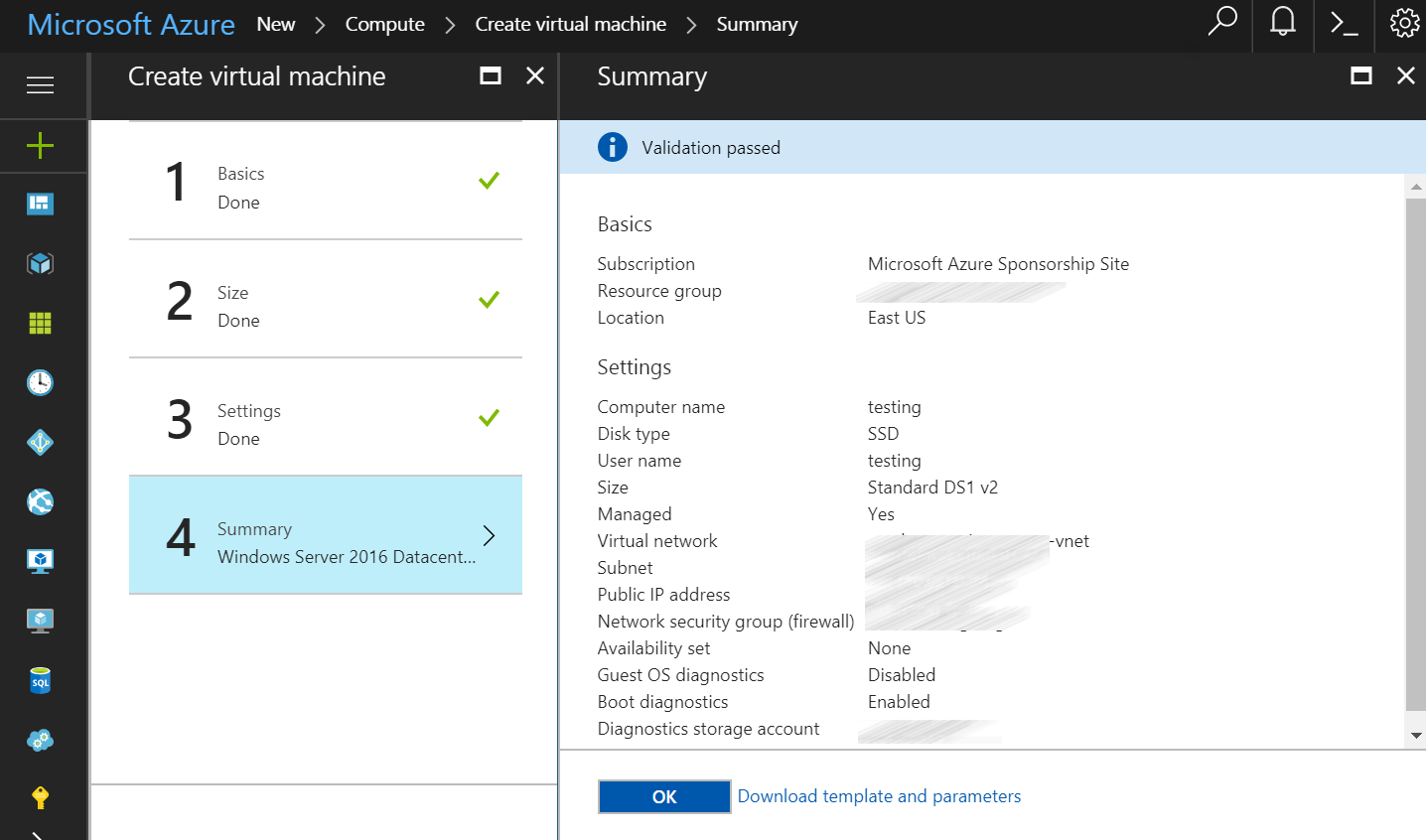Screen dimensions: 1426x840
Task: Open the notifications bell icon
Action: pyautogui.click(x=1283, y=22)
